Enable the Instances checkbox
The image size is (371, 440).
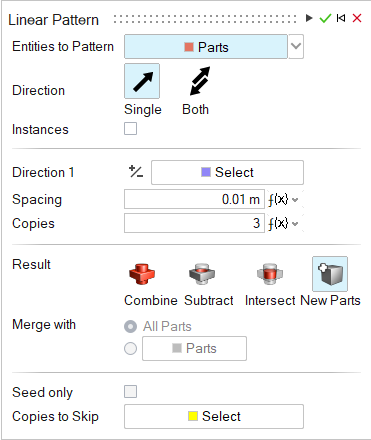point(130,129)
